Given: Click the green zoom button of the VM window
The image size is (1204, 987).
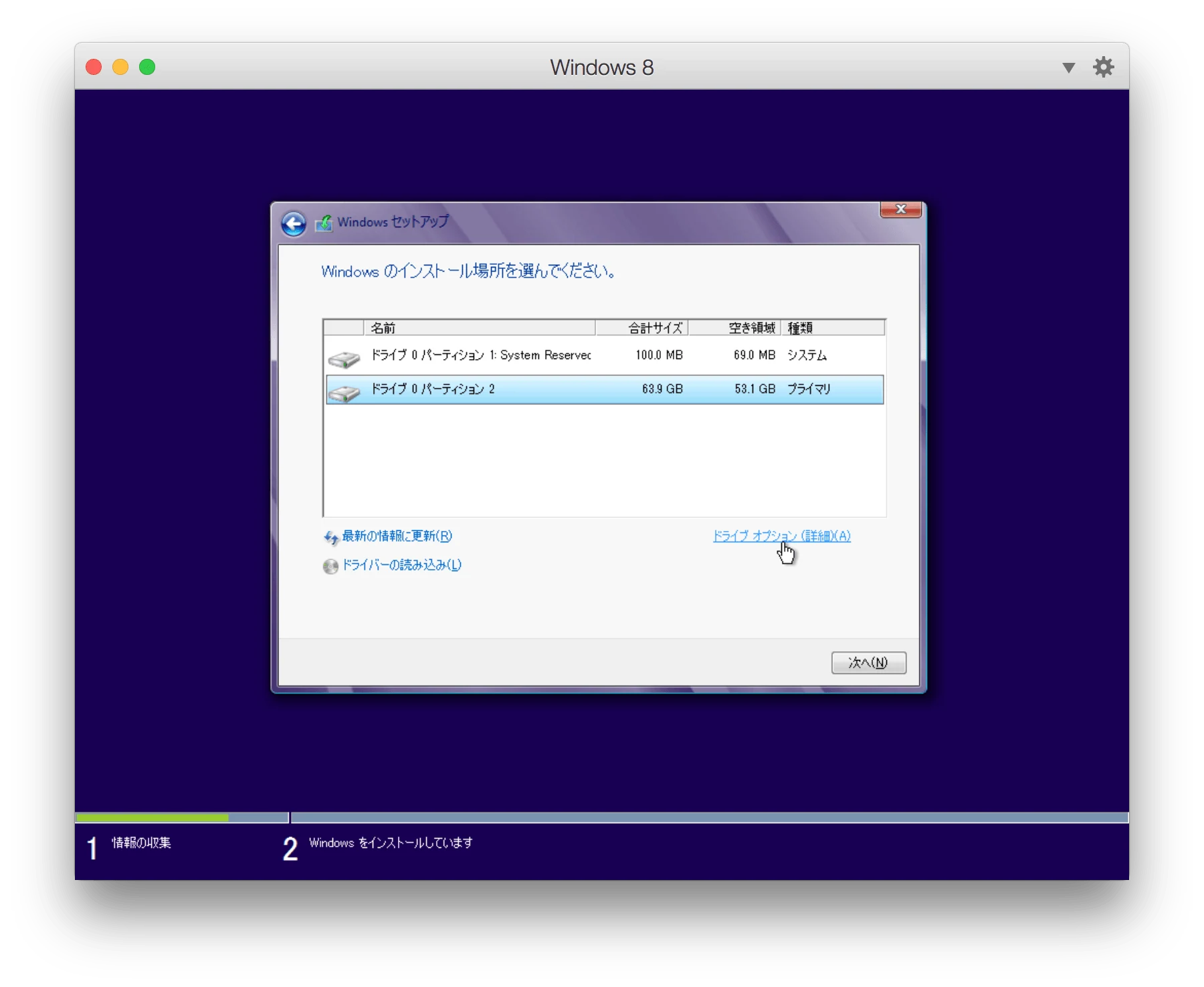Looking at the screenshot, I should (x=147, y=67).
